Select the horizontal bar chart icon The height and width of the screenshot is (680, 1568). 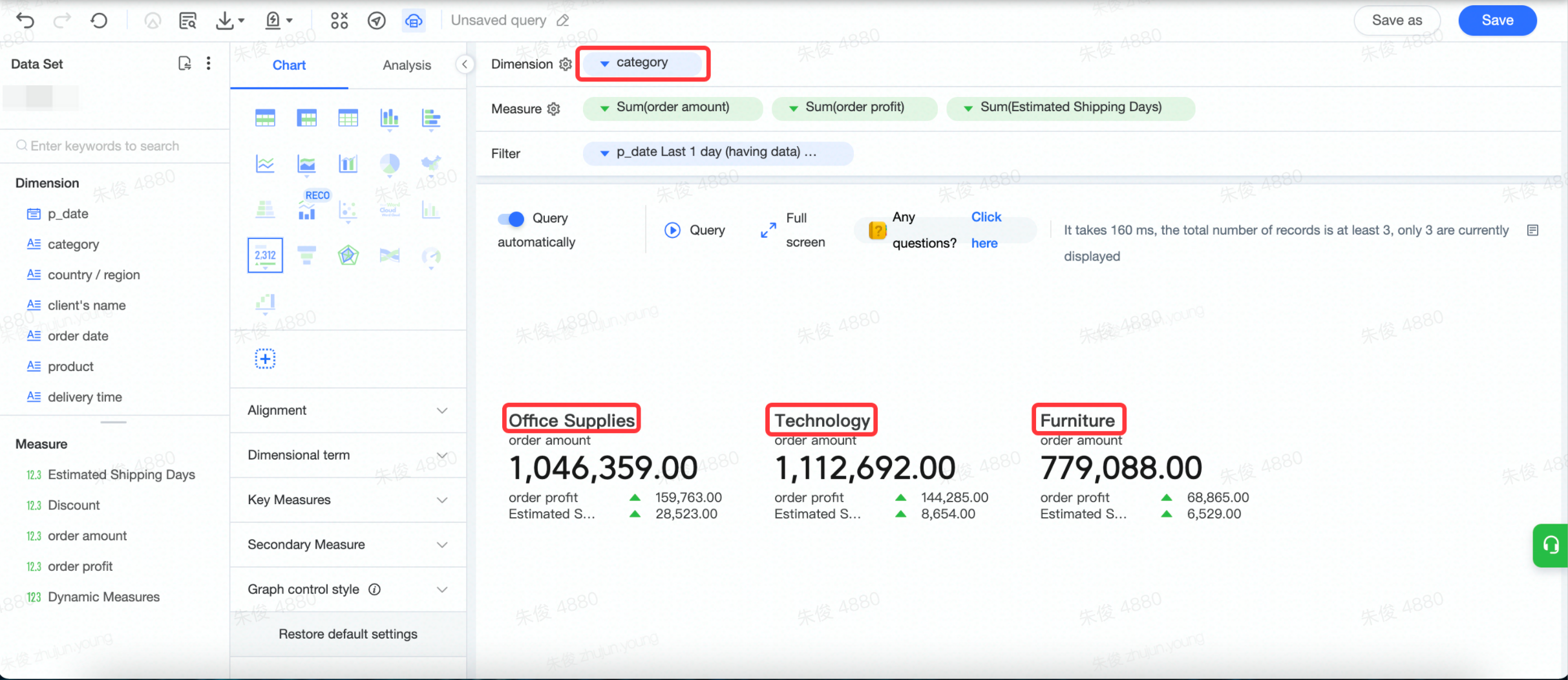pos(430,118)
